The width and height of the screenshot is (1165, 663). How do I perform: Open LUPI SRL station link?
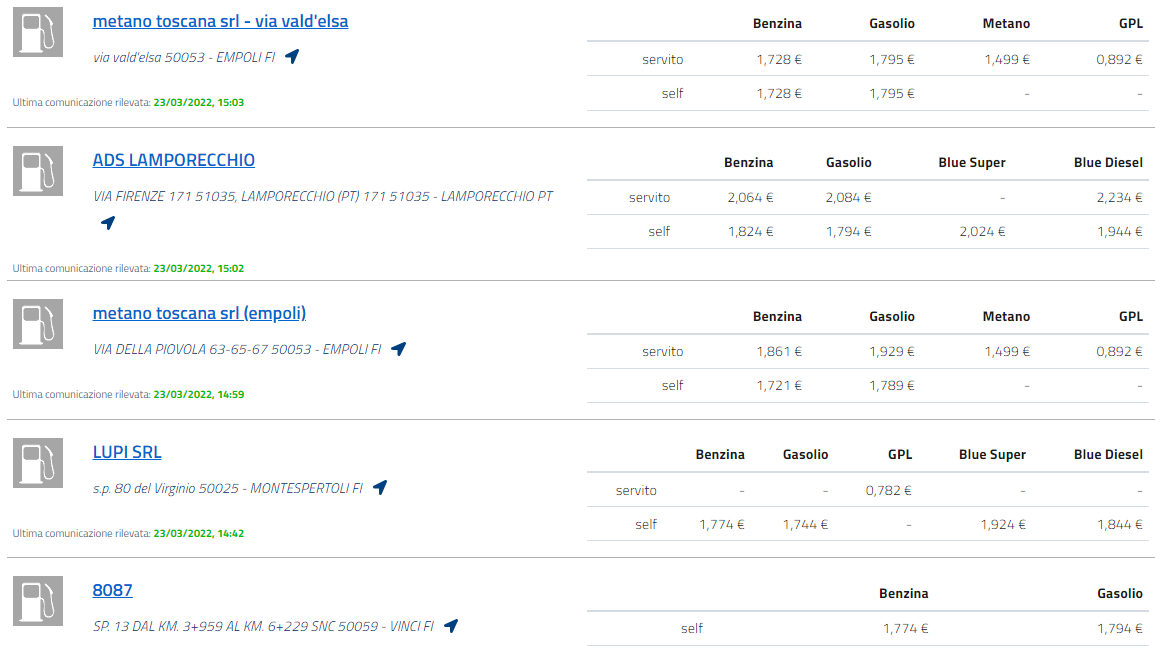[127, 452]
